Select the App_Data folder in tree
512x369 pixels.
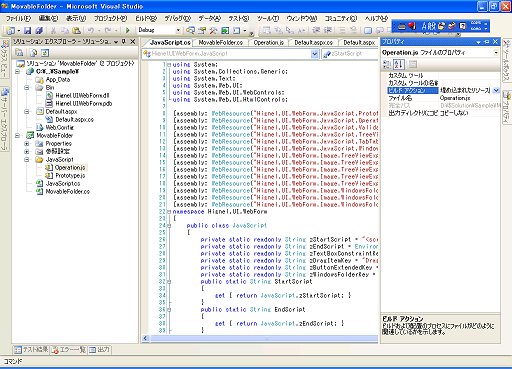[x=58, y=80]
